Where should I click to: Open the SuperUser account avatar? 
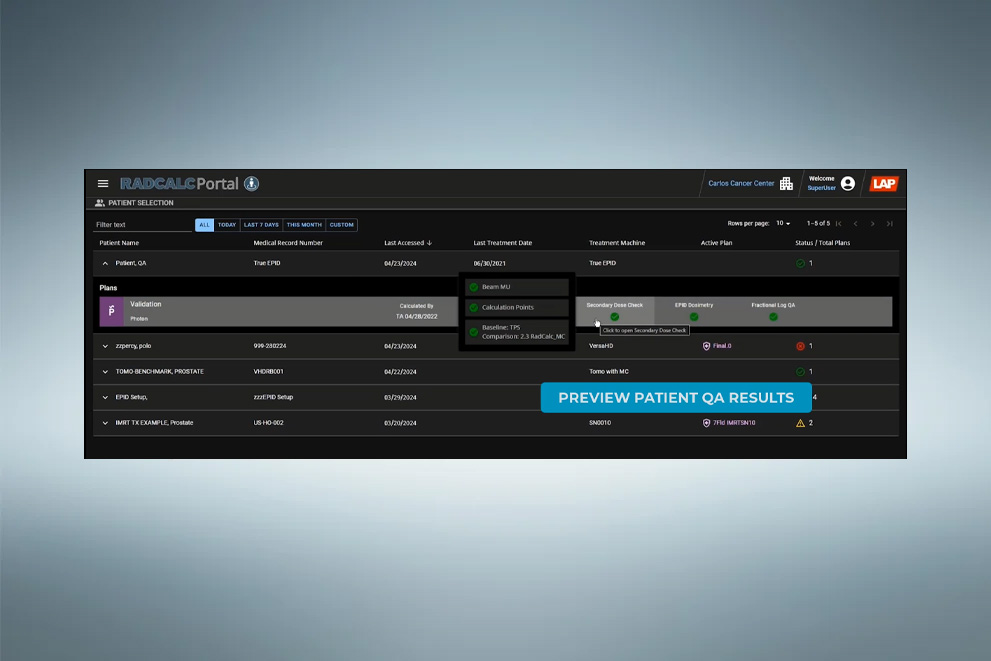click(848, 184)
